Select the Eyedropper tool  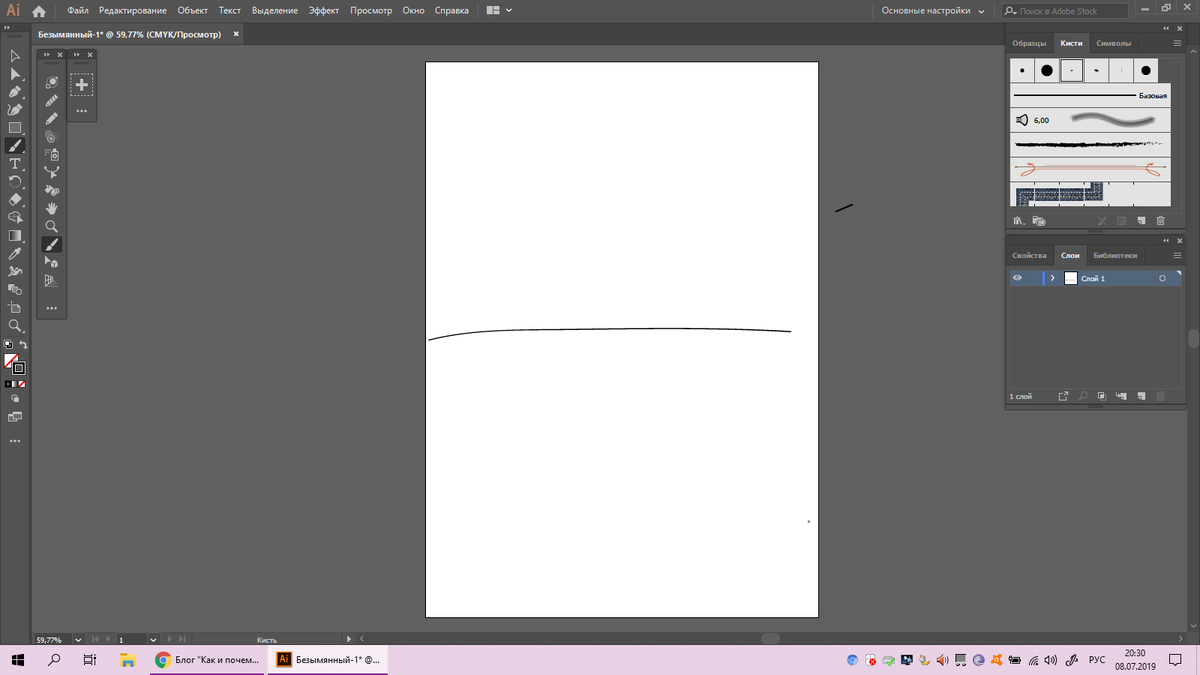click(x=15, y=254)
